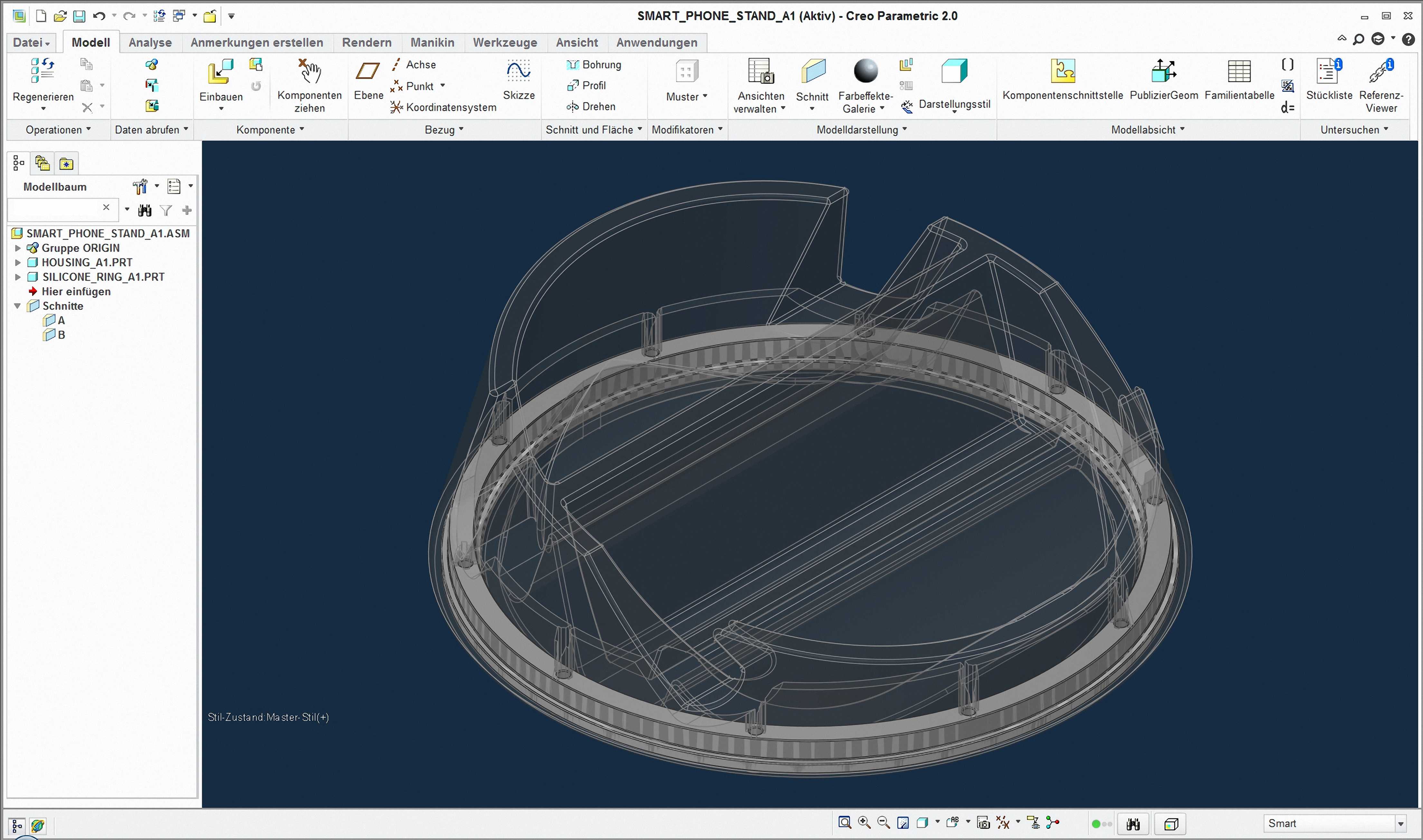The image size is (1423, 840).
Task: Click the Drehen feature
Action: 590,107
